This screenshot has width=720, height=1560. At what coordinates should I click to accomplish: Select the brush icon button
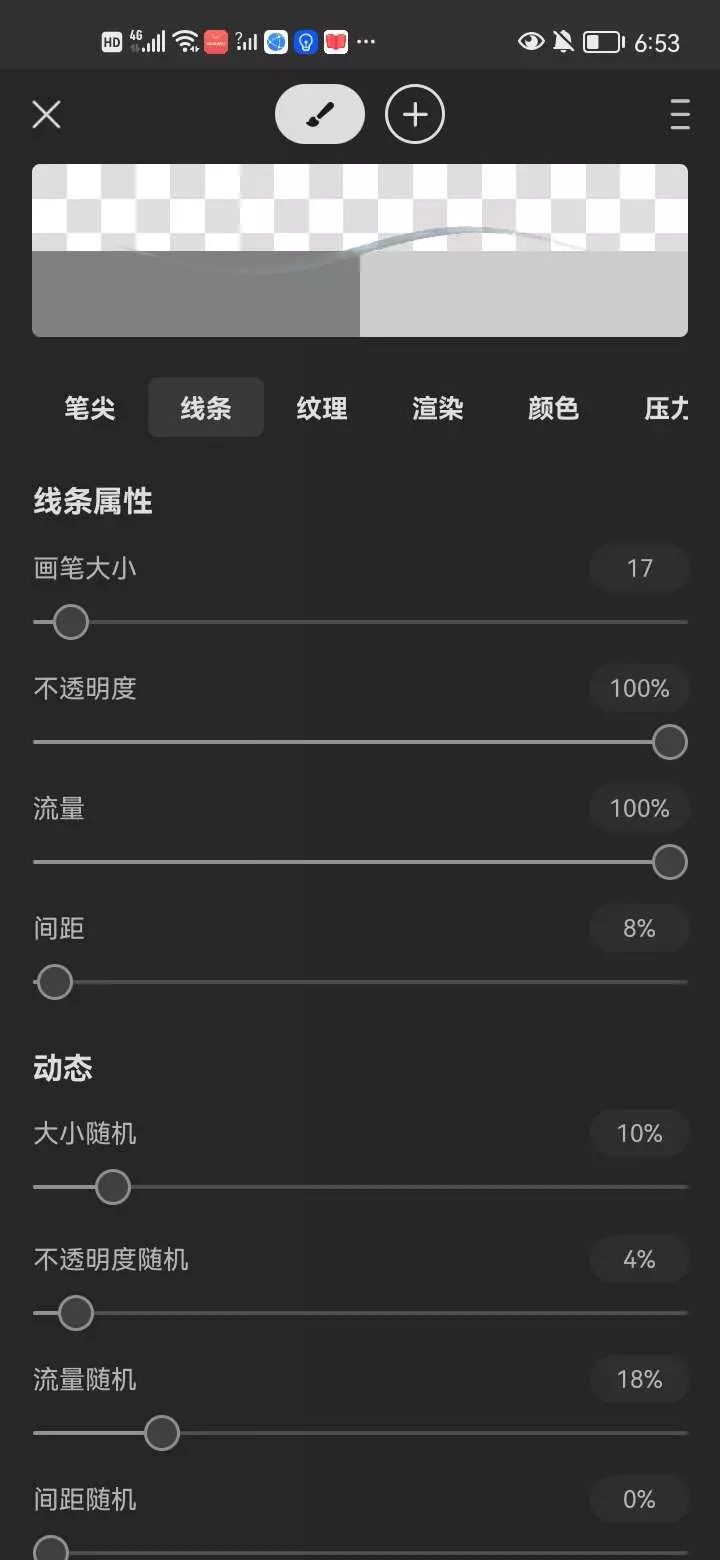(x=320, y=115)
